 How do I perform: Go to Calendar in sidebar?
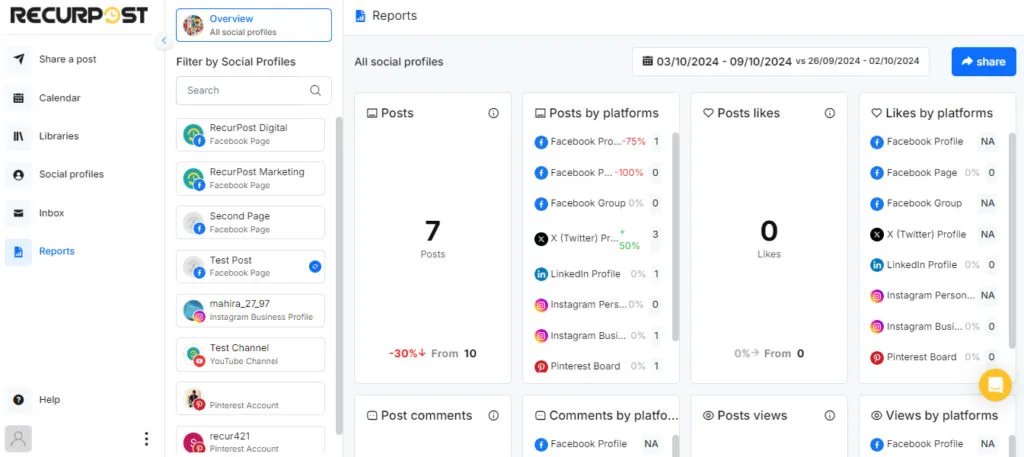(59, 98)
